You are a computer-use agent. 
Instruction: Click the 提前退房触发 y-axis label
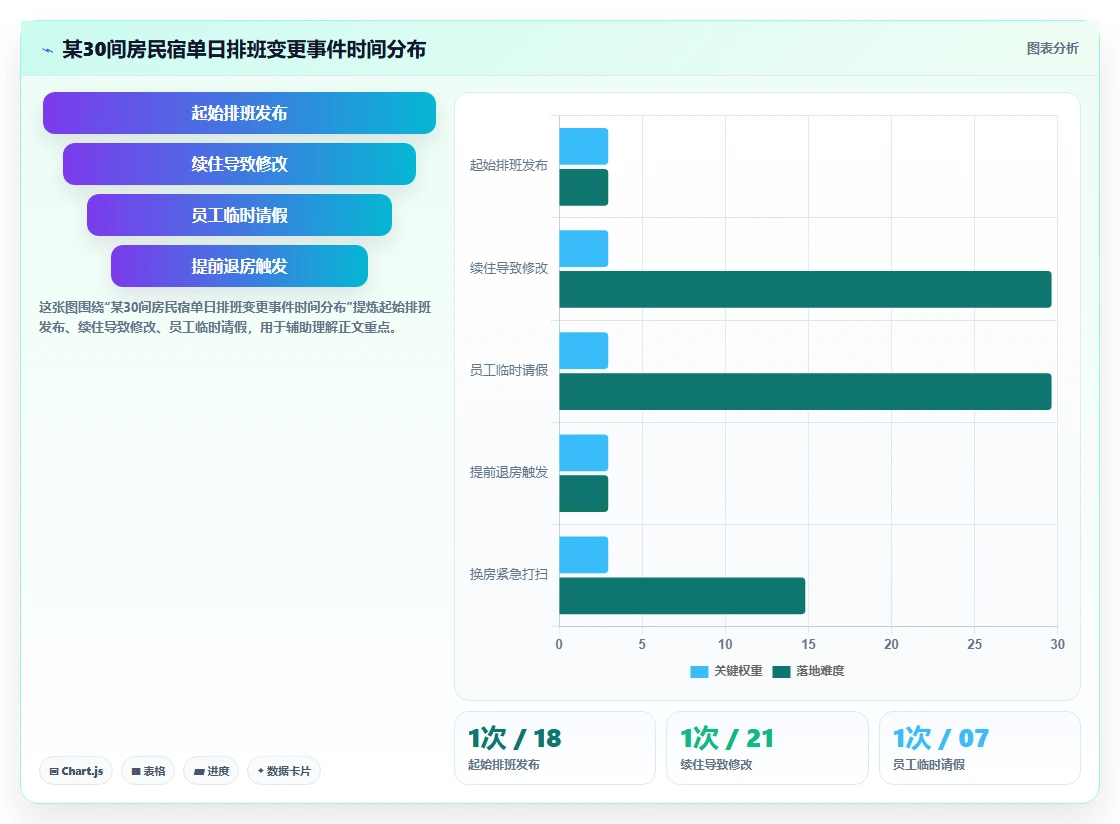(509, 473)
